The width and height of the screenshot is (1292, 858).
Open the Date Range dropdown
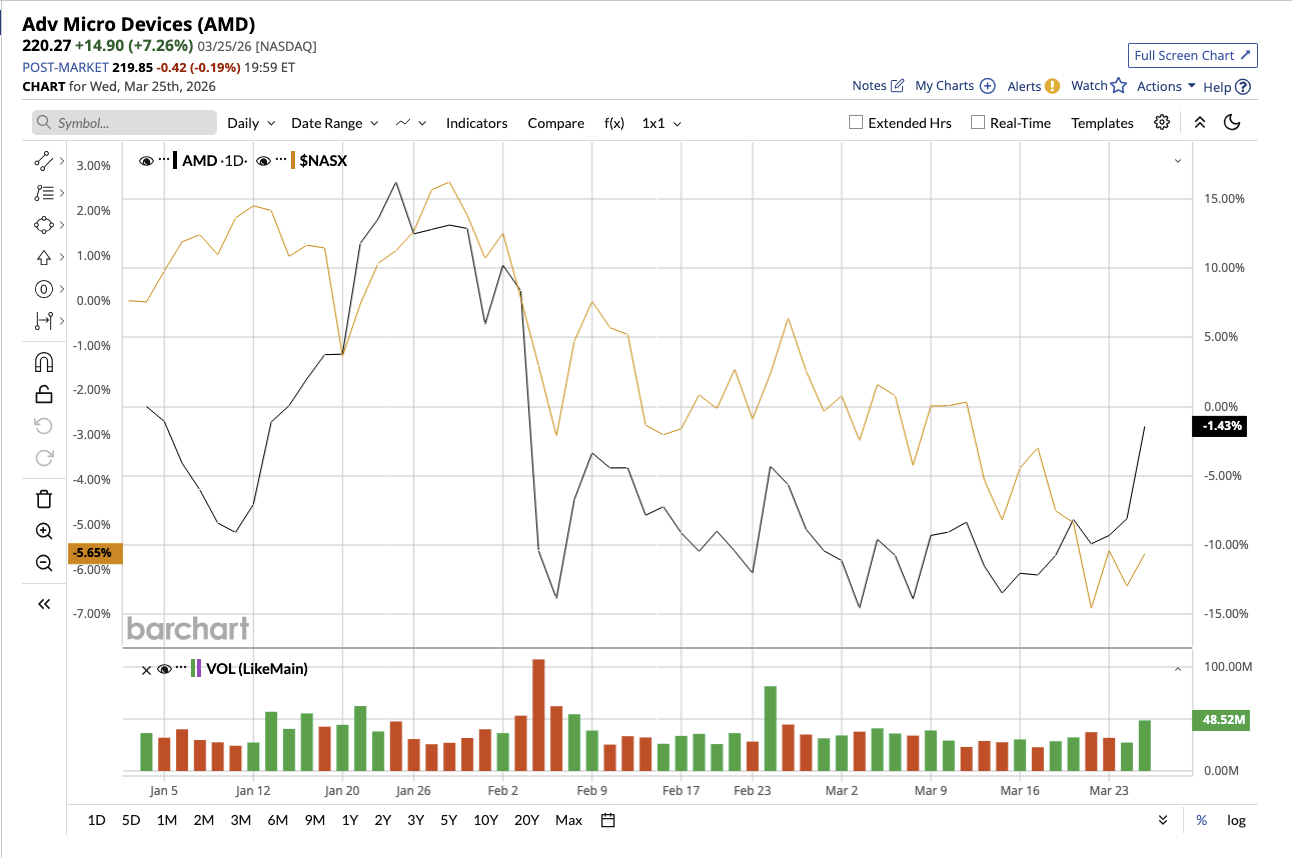point(335,123)
